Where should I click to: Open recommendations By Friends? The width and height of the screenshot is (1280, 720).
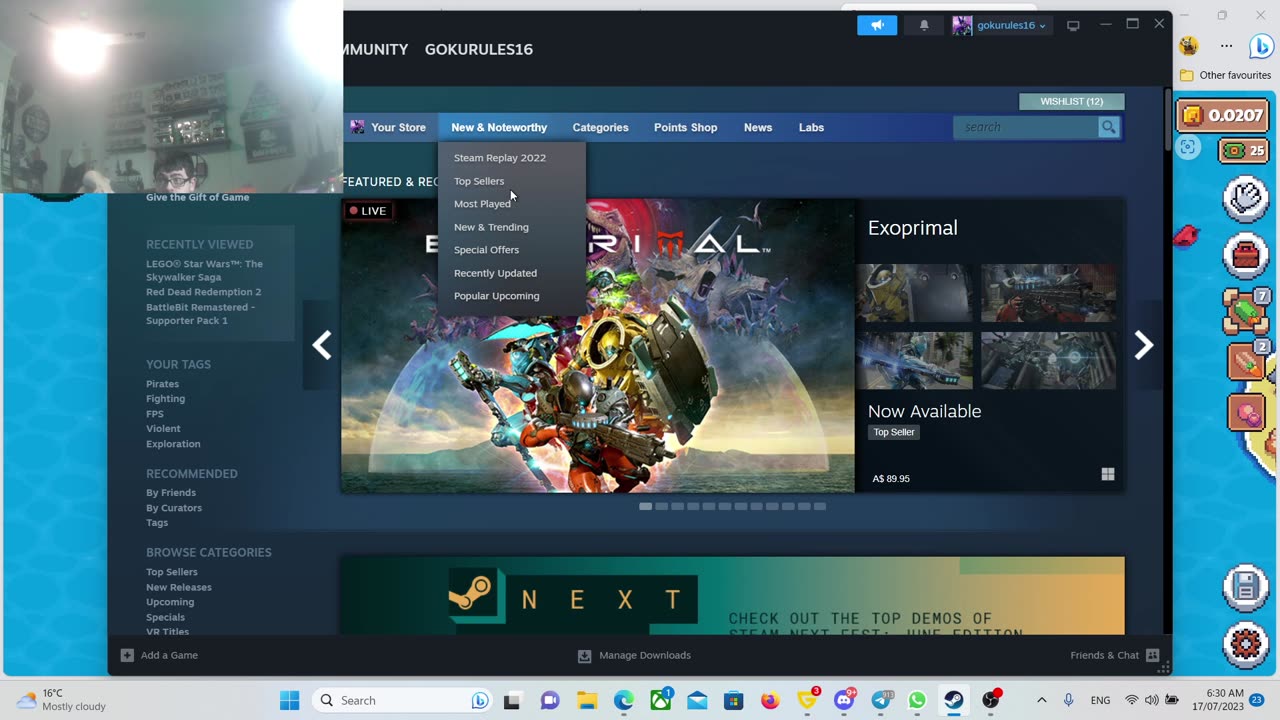point(171,493)
